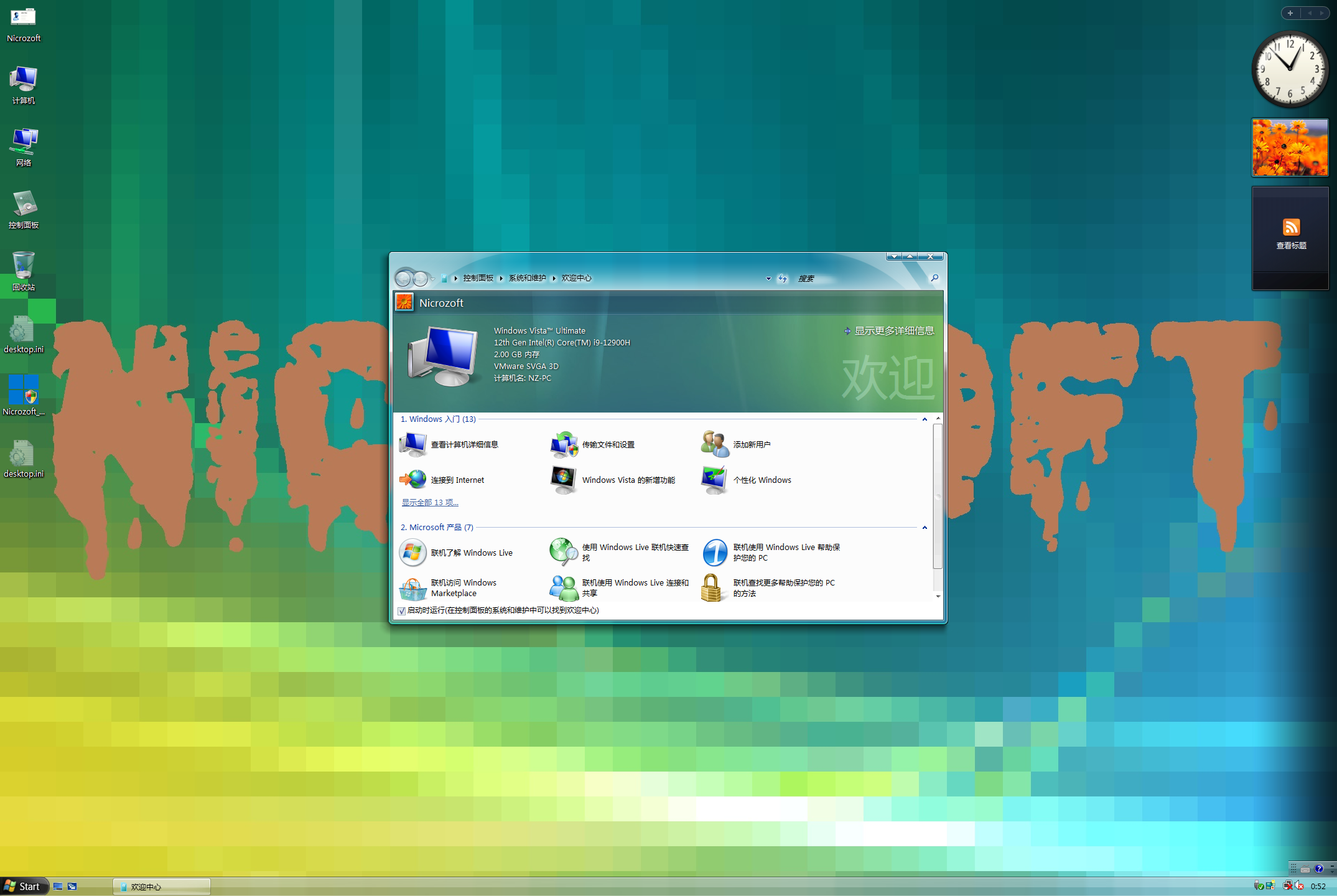Screen dimensions: 1337x896
Task: Click the welcome center vertical scrollbar
Action: click(x=938, y=495)
